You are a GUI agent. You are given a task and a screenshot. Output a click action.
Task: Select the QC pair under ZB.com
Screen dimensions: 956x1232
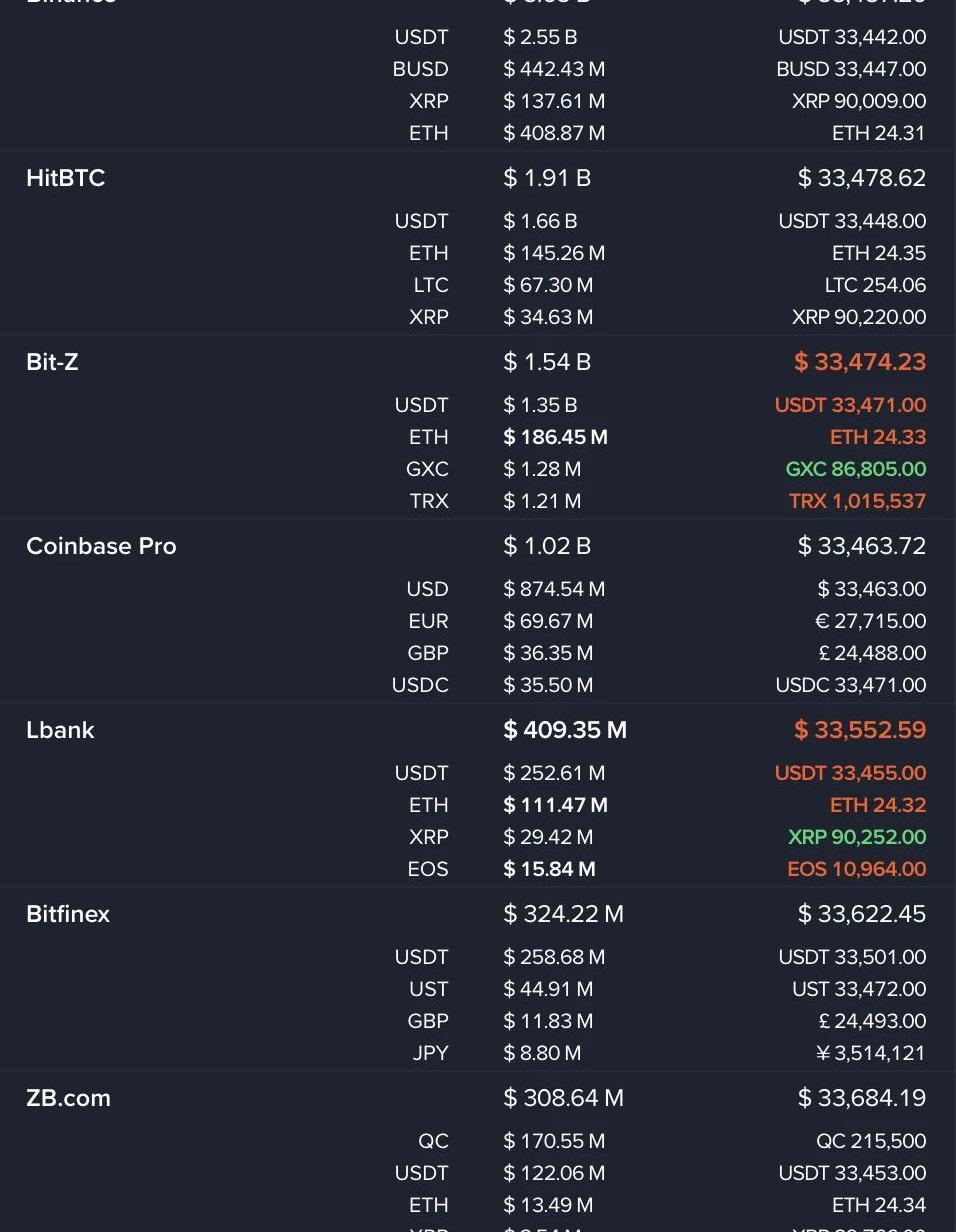433,1141
